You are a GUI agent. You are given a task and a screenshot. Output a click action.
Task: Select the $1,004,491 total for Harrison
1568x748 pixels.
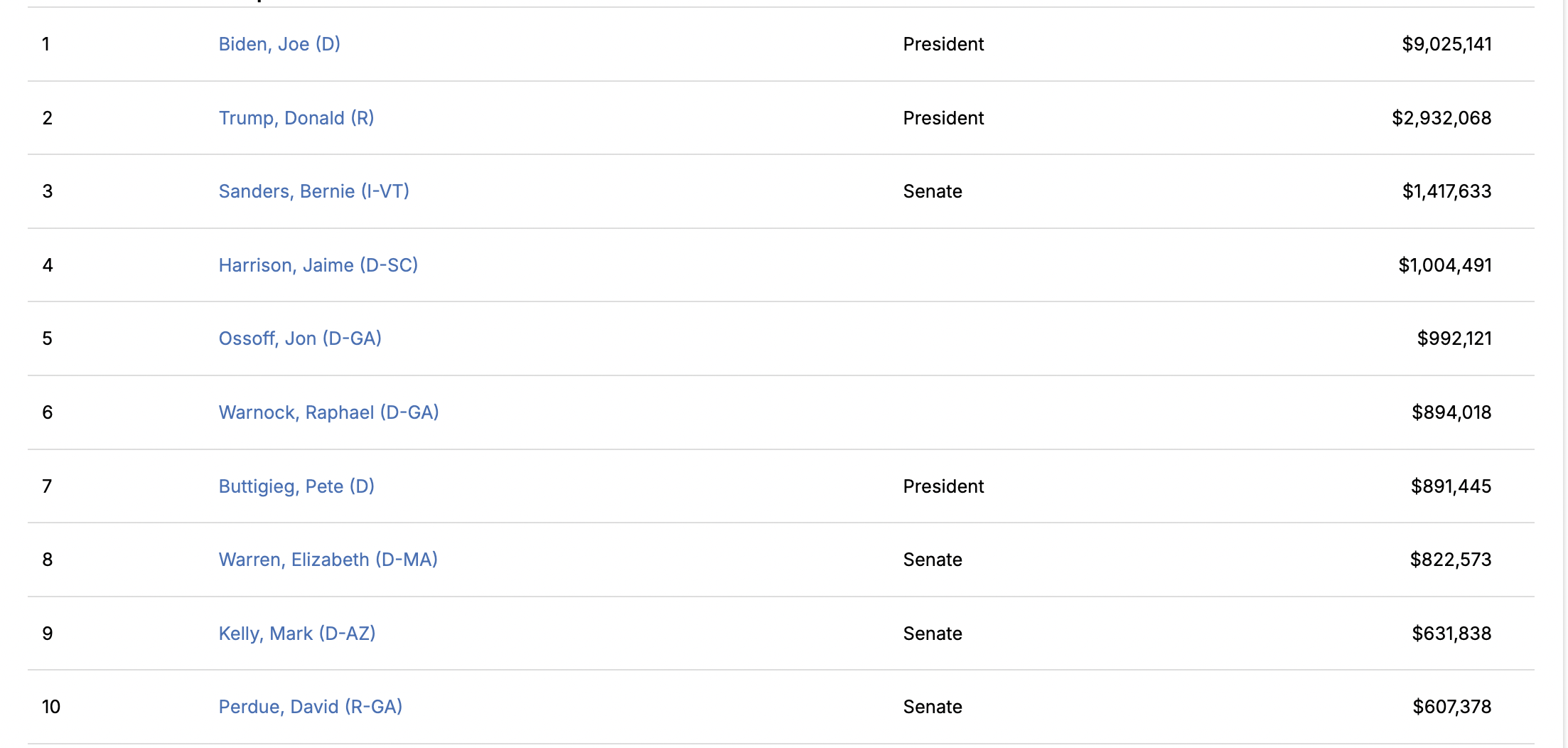coord(1444,265)
